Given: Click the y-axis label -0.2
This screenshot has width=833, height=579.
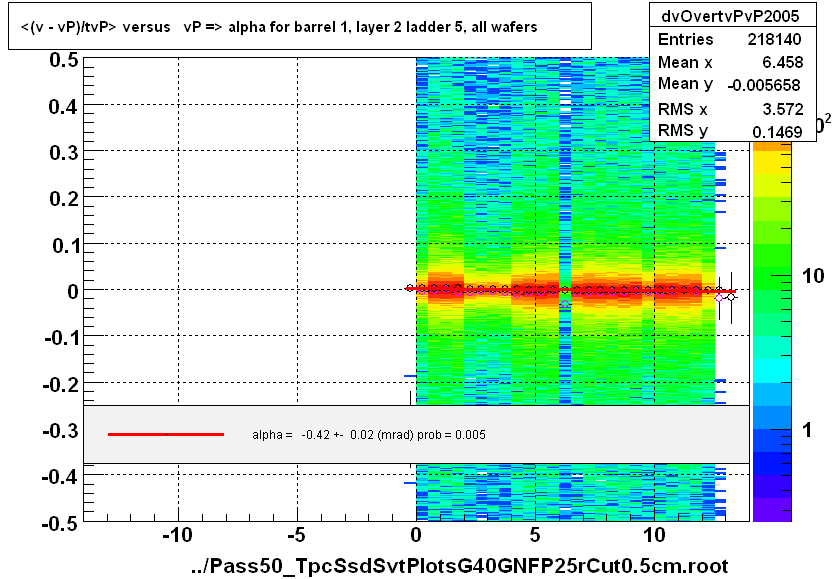Looking at the screenshot, I should 61,384.
